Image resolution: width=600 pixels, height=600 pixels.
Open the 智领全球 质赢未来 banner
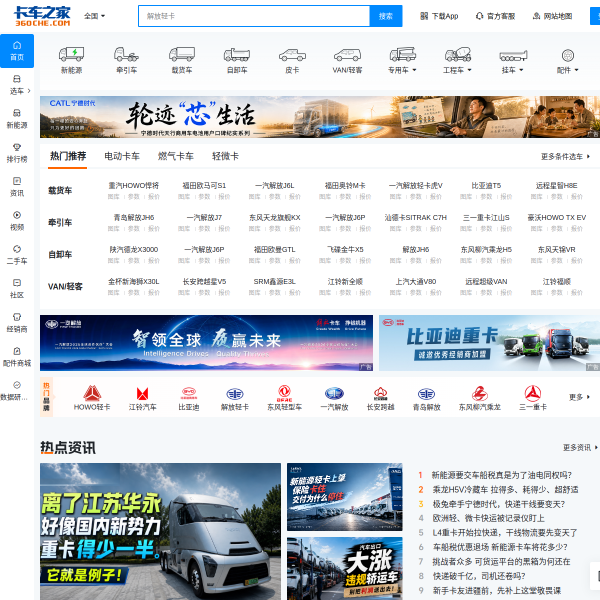[x=206, y=343]
